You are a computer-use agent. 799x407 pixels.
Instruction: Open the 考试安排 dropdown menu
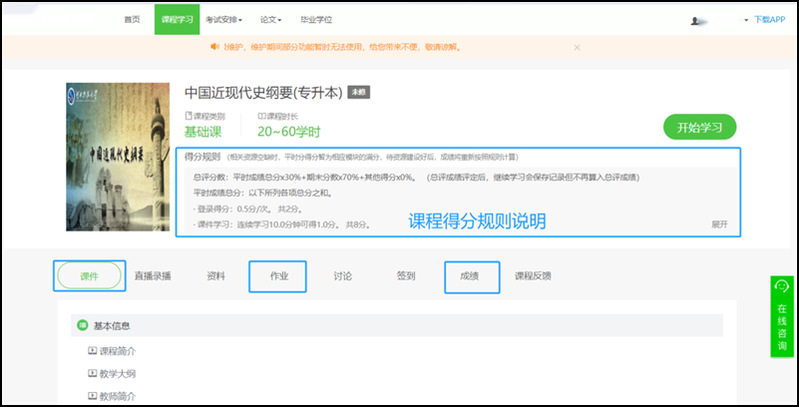point(224,19)
